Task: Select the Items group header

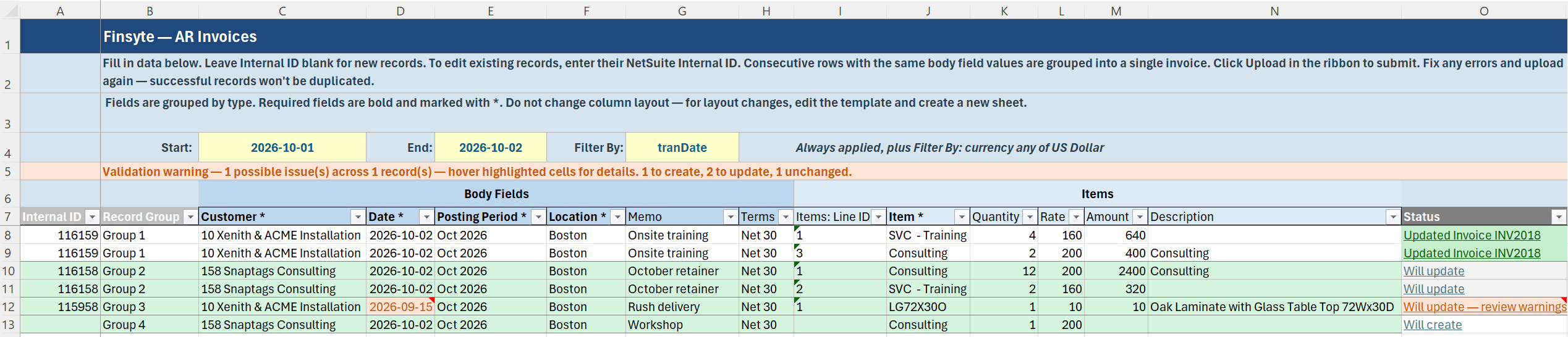Action: point(1098,194)
